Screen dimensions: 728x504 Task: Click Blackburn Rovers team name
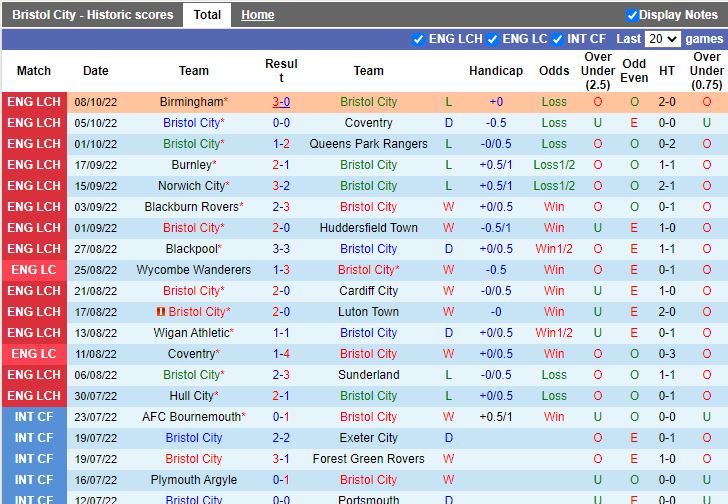point(191,207)
